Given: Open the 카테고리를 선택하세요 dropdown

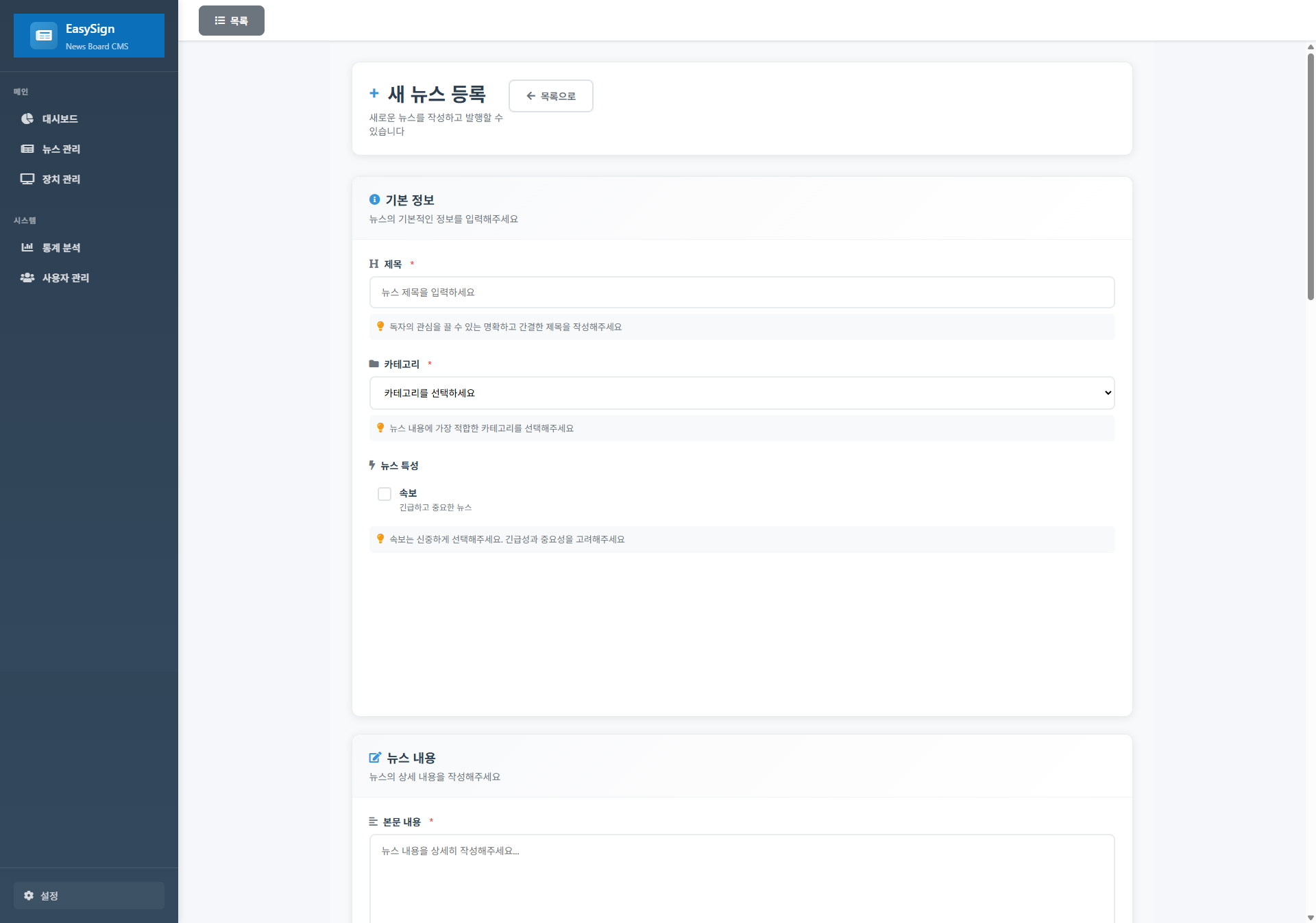Looking at the screenshot, I should pos(742,393).
